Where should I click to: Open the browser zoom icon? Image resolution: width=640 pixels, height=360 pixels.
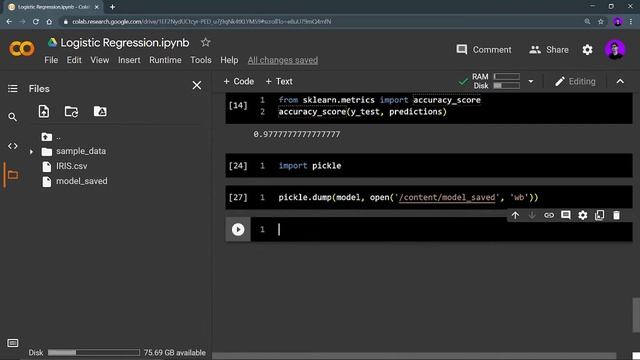[587, 22]
